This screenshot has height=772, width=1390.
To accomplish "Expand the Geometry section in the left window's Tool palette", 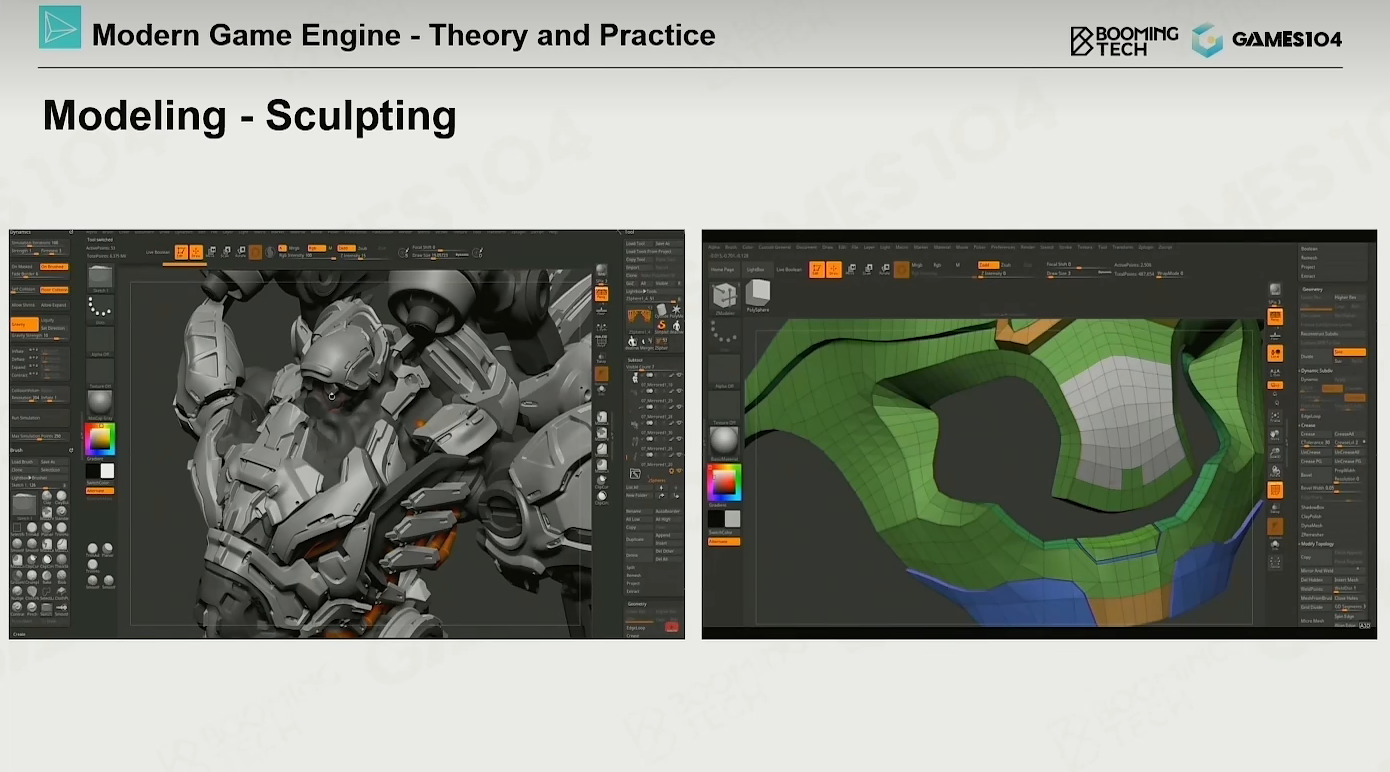I will tap(638, 604).
